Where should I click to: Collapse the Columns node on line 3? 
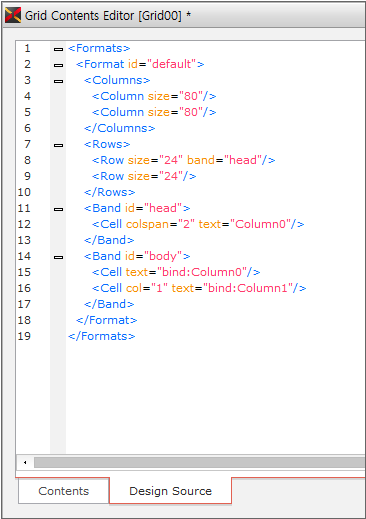click(58, 81)
